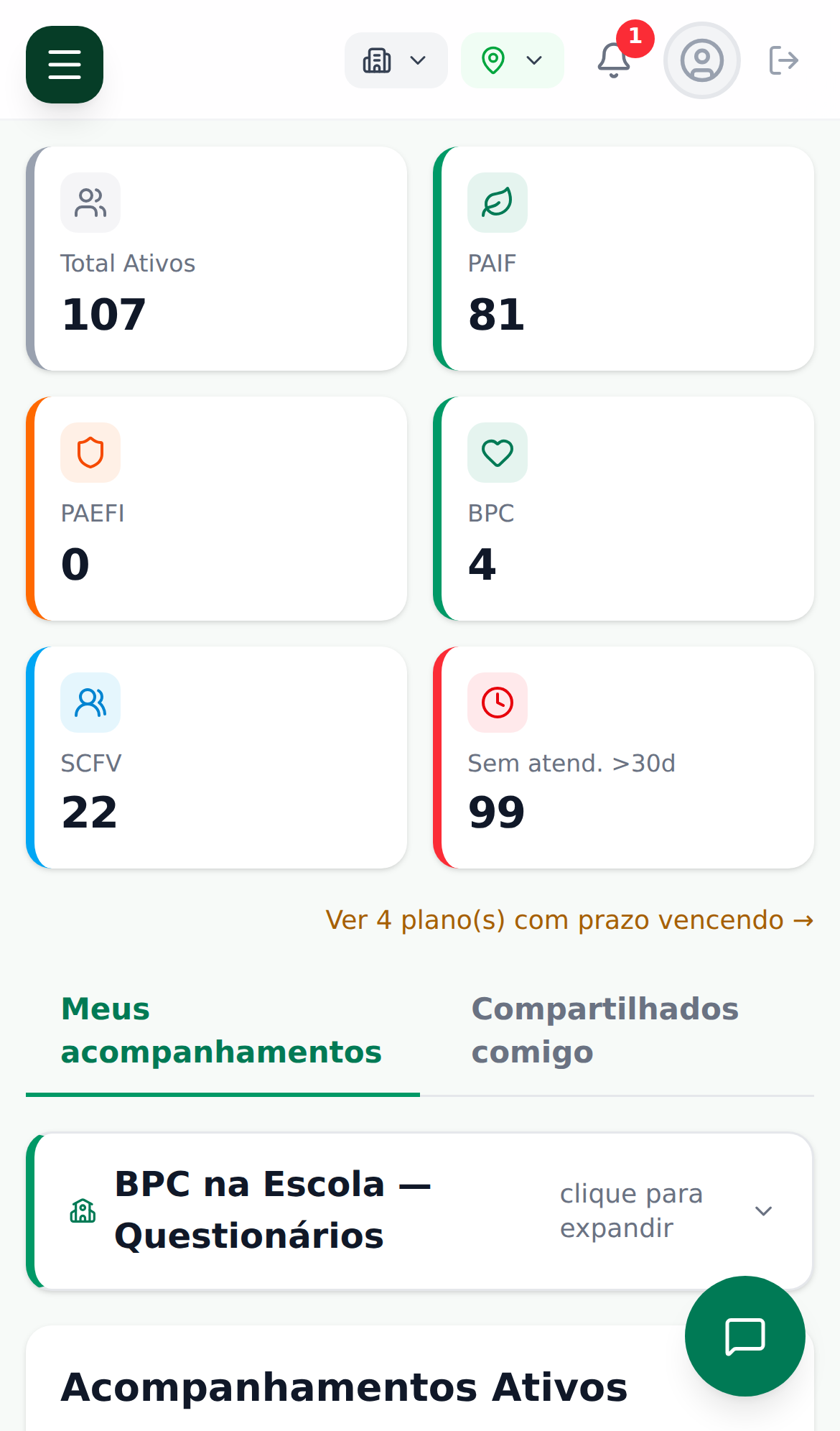
Task: Click the PAEFI shield icon
Action: click(x=90, y=453)
